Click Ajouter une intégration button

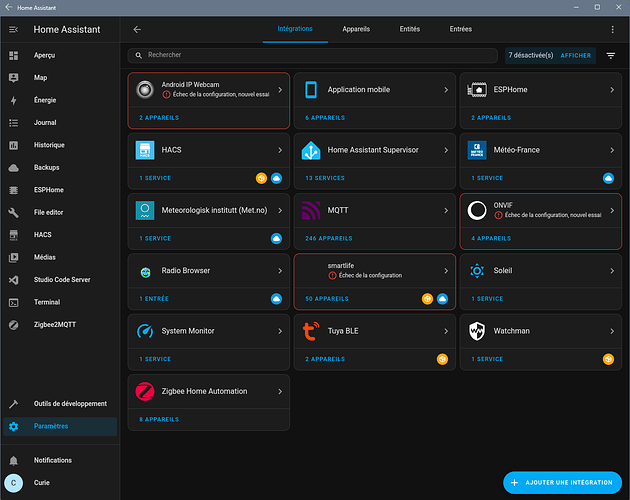click(x=562, y=482)
